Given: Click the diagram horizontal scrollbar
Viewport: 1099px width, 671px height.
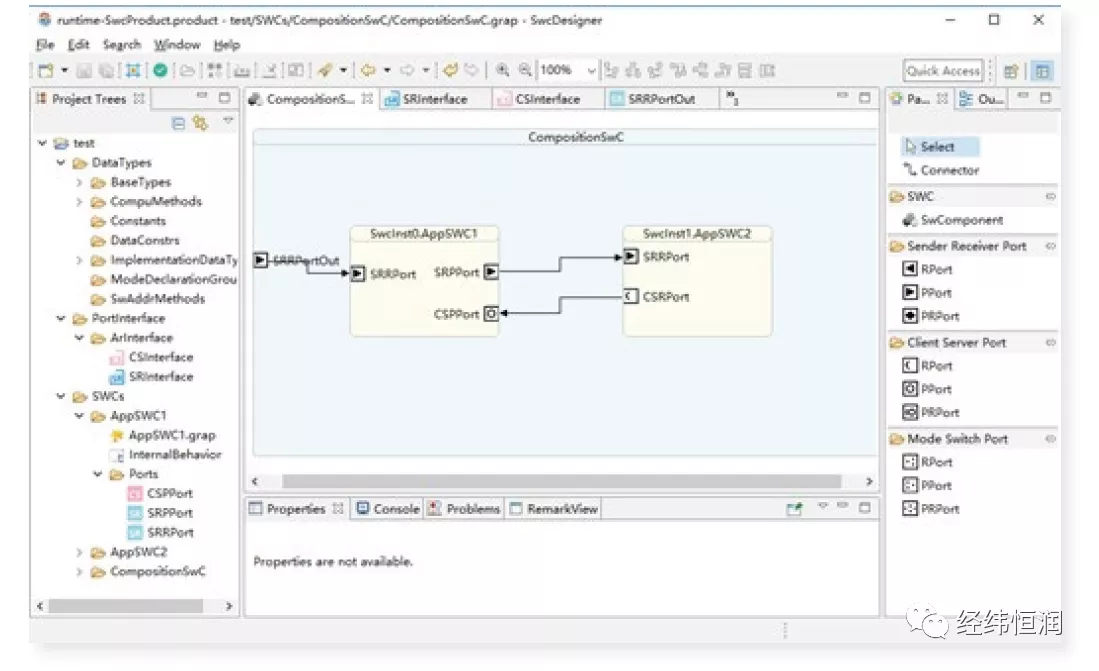Looking at the screenshot, I should pyautogui.click(x=560, y=482).
